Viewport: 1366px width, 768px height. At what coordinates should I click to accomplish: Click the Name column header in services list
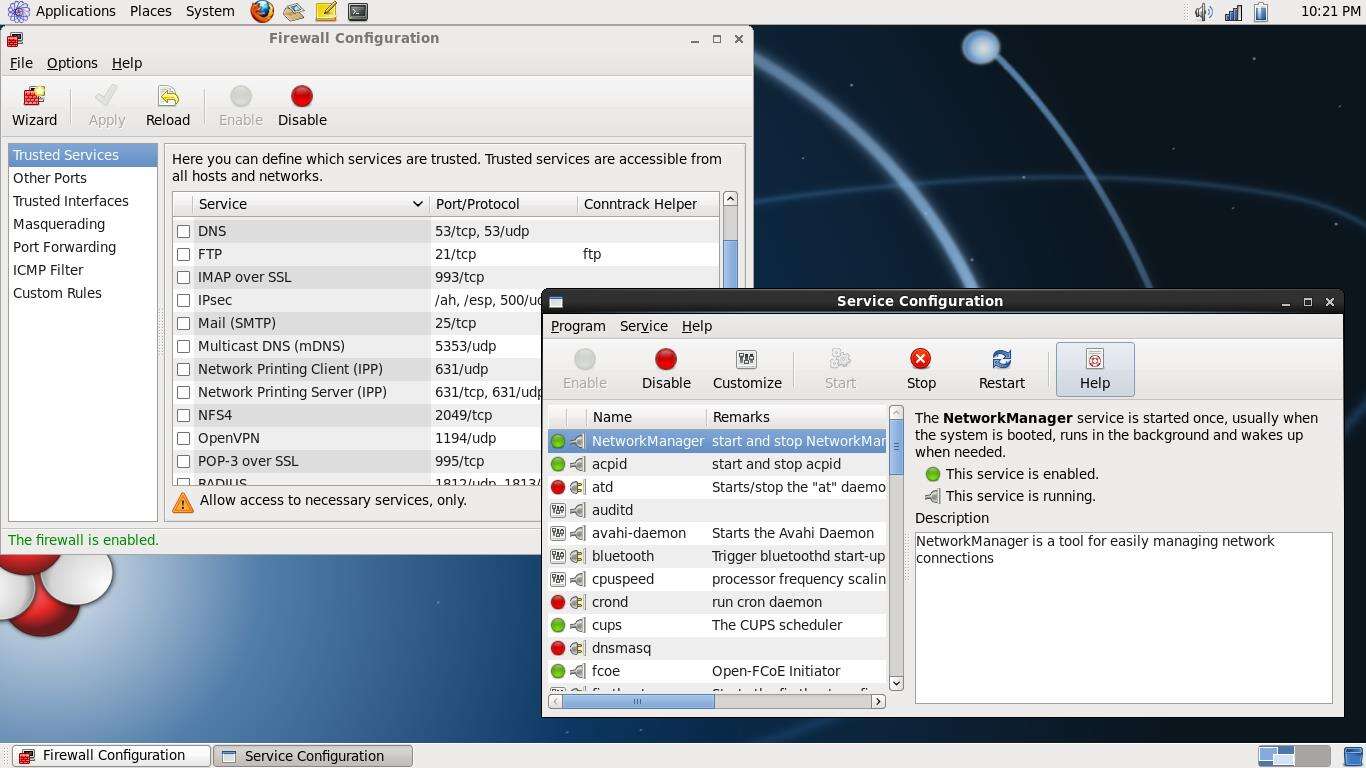(646, 417)
